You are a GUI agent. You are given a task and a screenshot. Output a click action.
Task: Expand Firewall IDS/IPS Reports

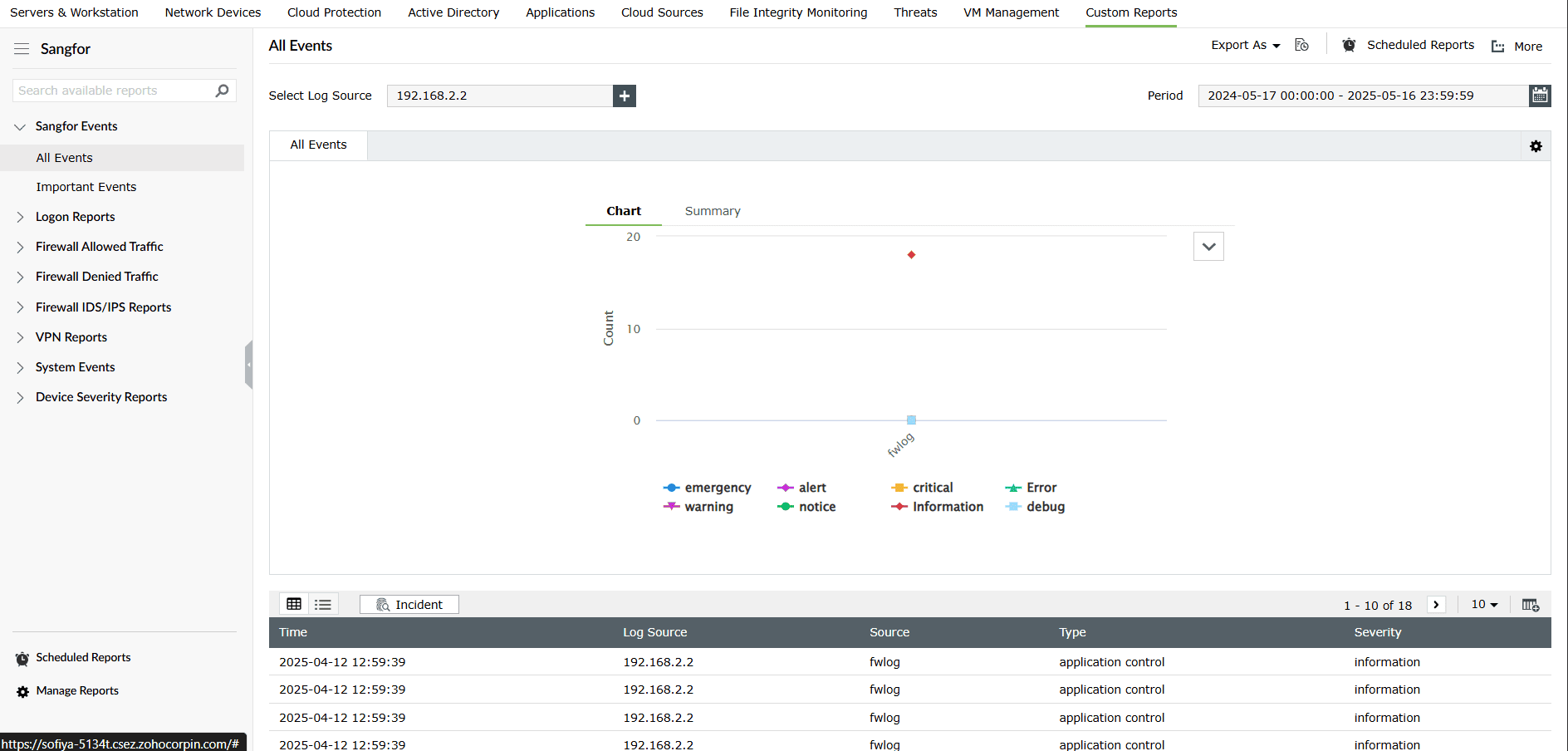(20, 307)
